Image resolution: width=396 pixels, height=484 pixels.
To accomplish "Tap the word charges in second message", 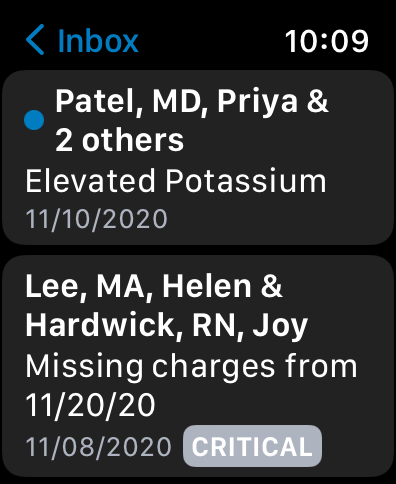I will [x=213, y=368].
